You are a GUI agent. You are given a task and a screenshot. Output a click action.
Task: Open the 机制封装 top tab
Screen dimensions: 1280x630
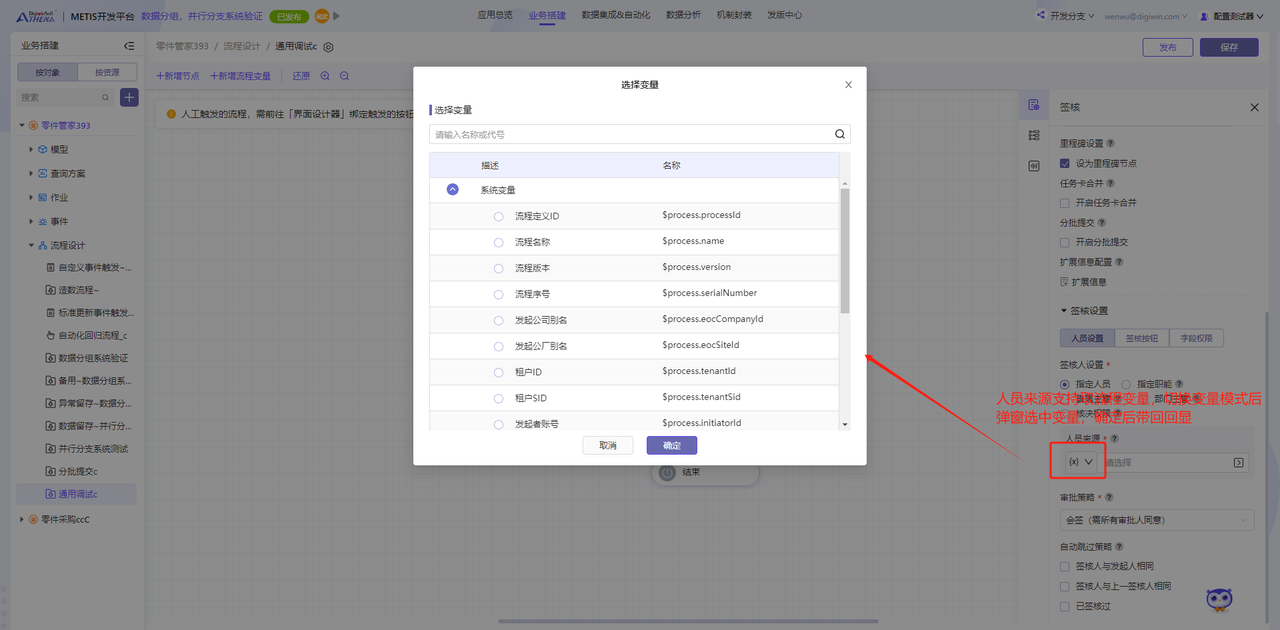click(734, 15)
